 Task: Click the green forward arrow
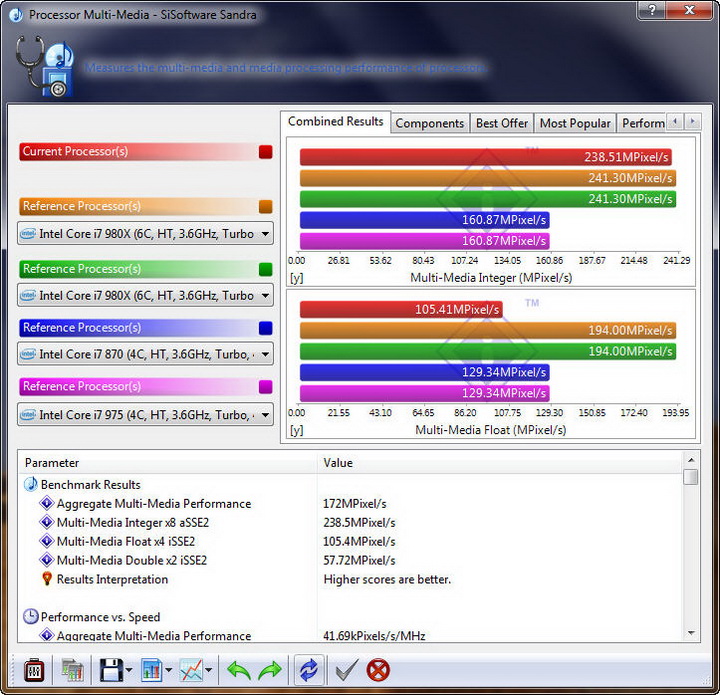pyautogui.click(x=270, y=671)
